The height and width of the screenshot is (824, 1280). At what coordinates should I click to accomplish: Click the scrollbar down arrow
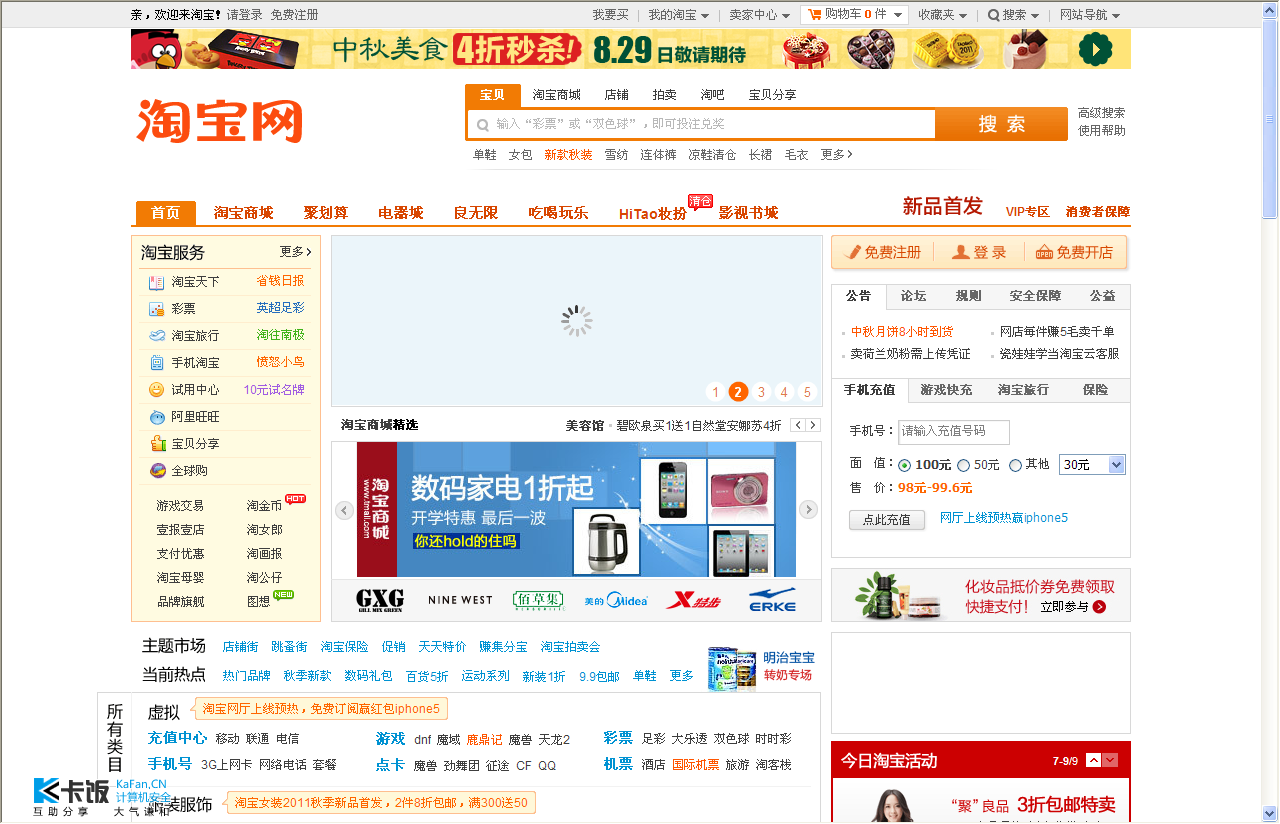[1270, 813]
